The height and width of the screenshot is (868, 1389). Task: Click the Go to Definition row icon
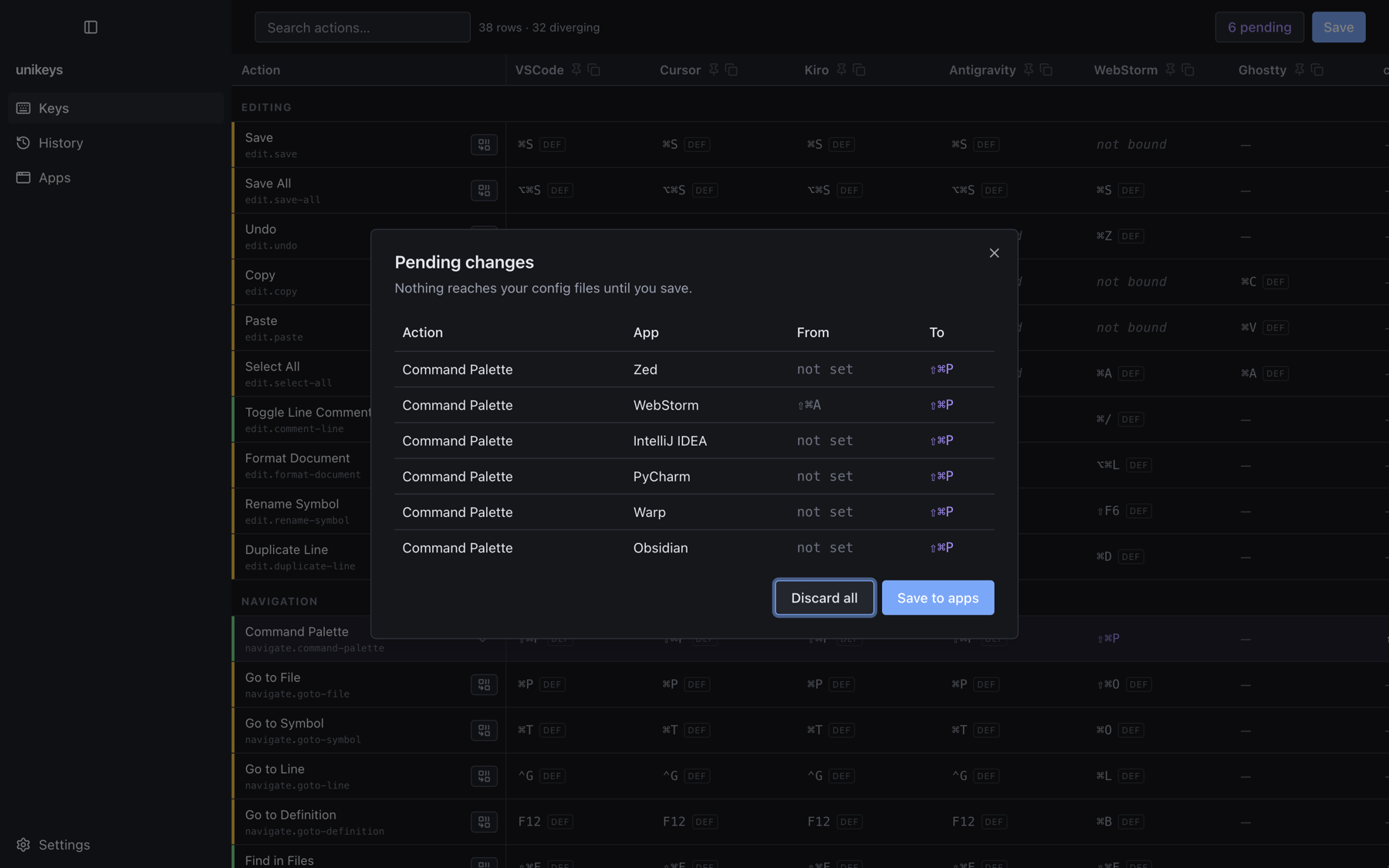[x=484, y=822]
